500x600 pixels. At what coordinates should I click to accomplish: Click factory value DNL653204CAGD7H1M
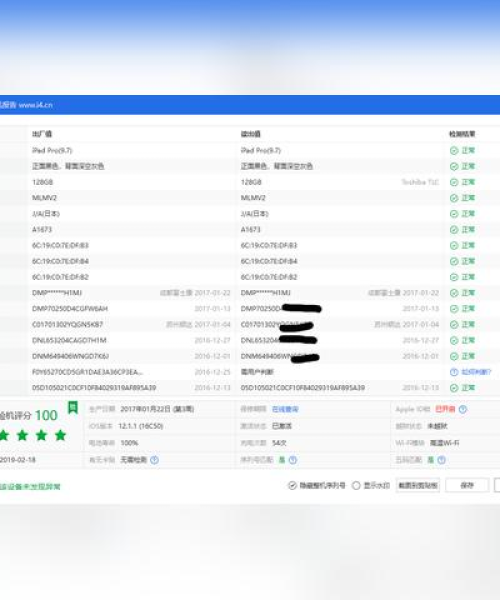point(69,341)
